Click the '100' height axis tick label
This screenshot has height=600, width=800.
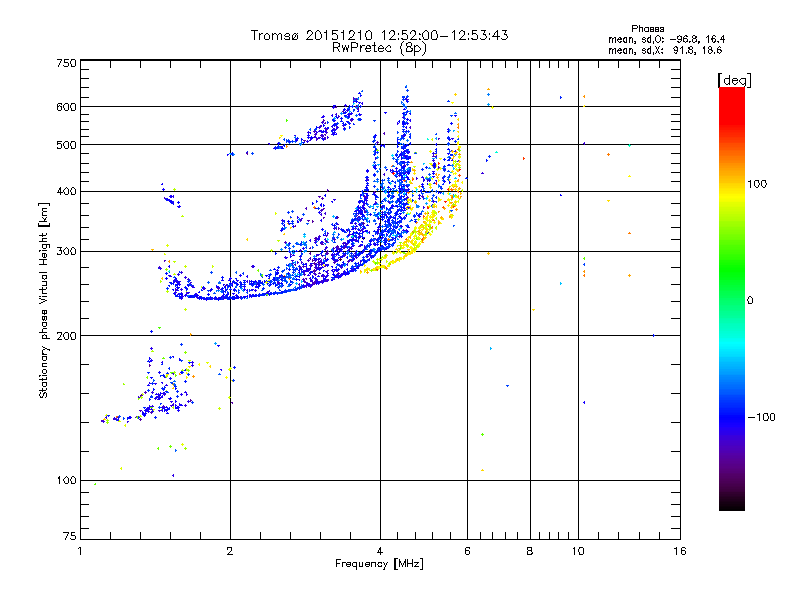coord(67,481)
